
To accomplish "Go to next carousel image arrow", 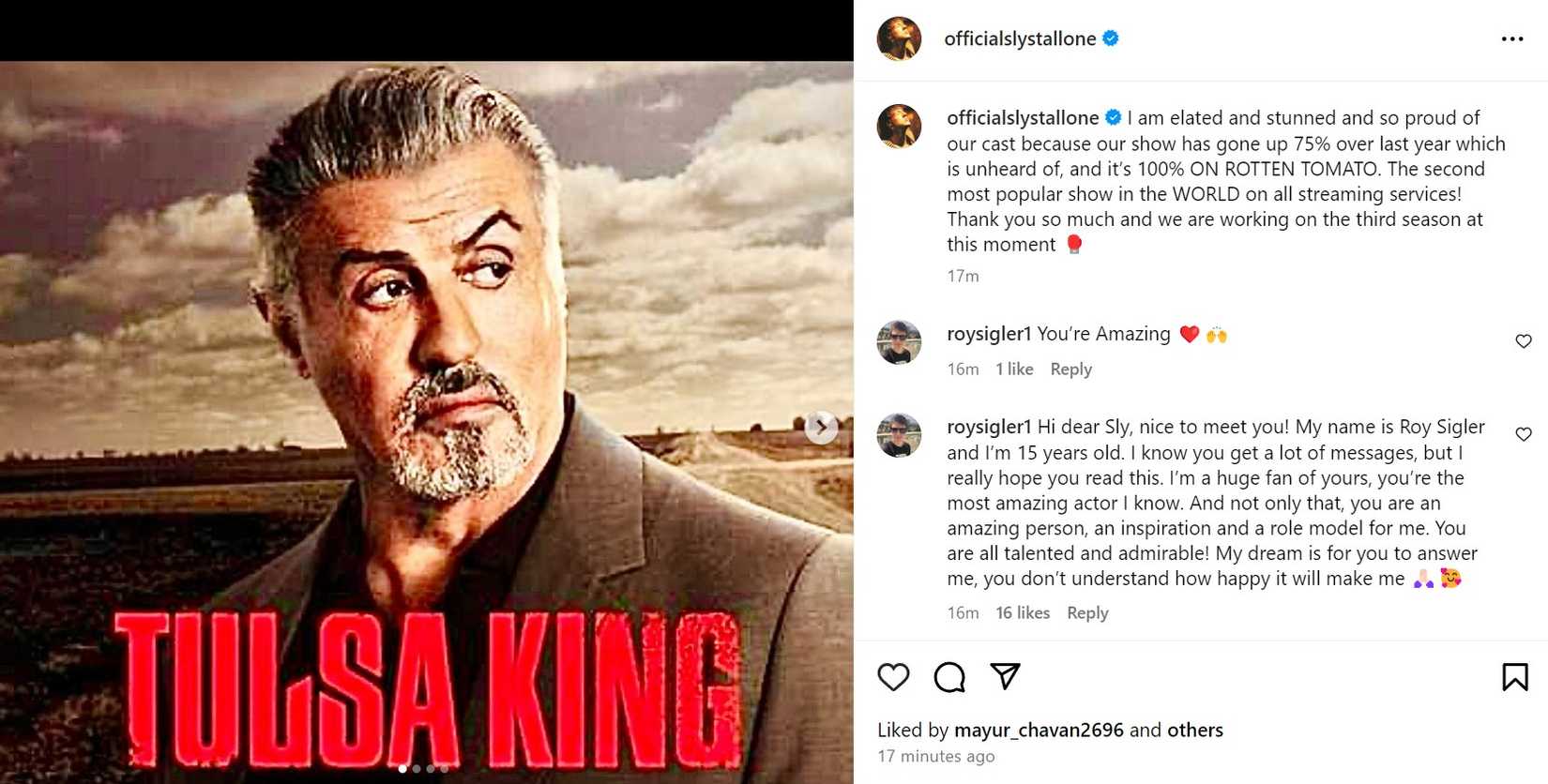I will tap(822, 427).
